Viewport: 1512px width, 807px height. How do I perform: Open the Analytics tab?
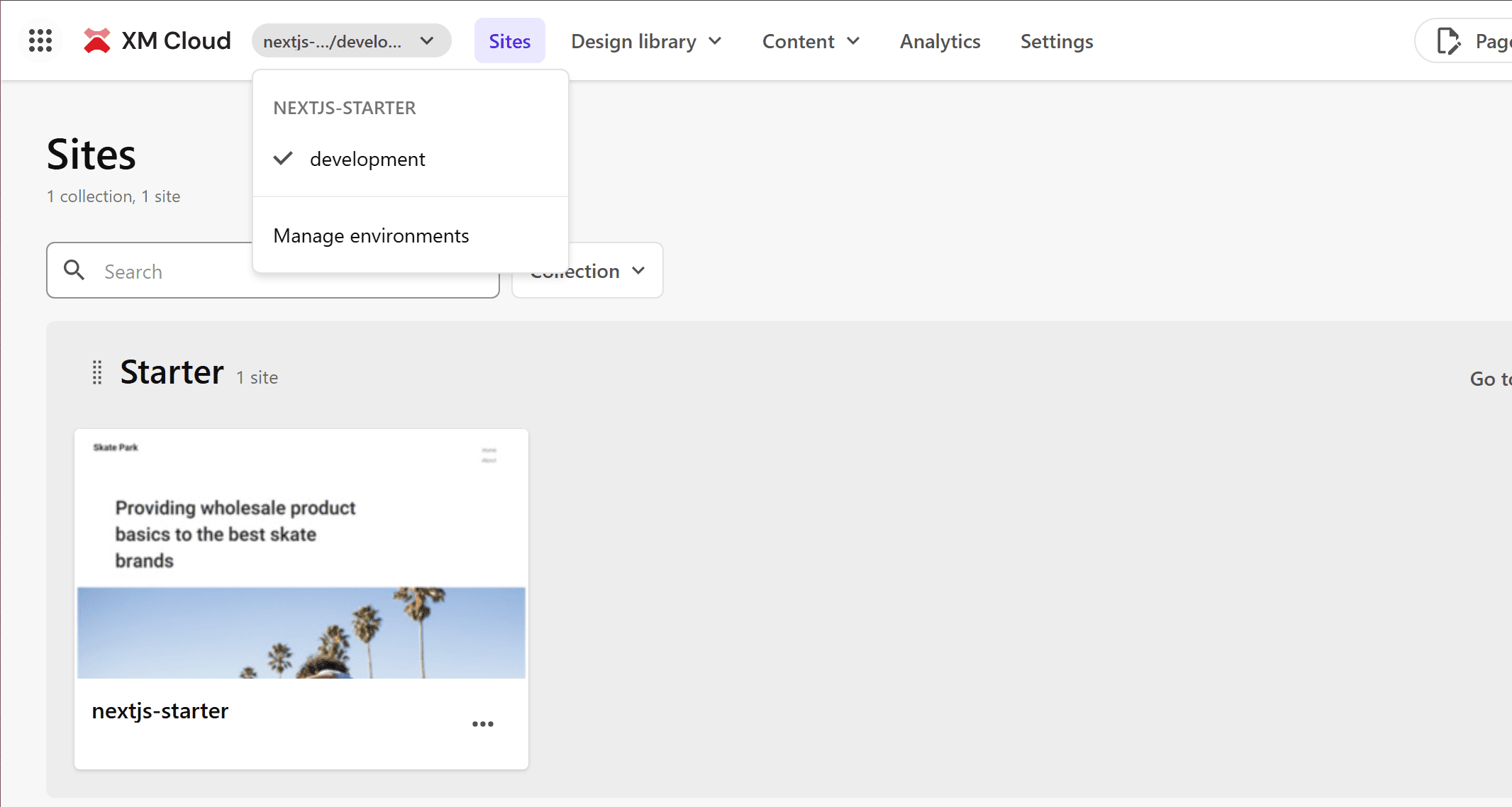[940, 41]
